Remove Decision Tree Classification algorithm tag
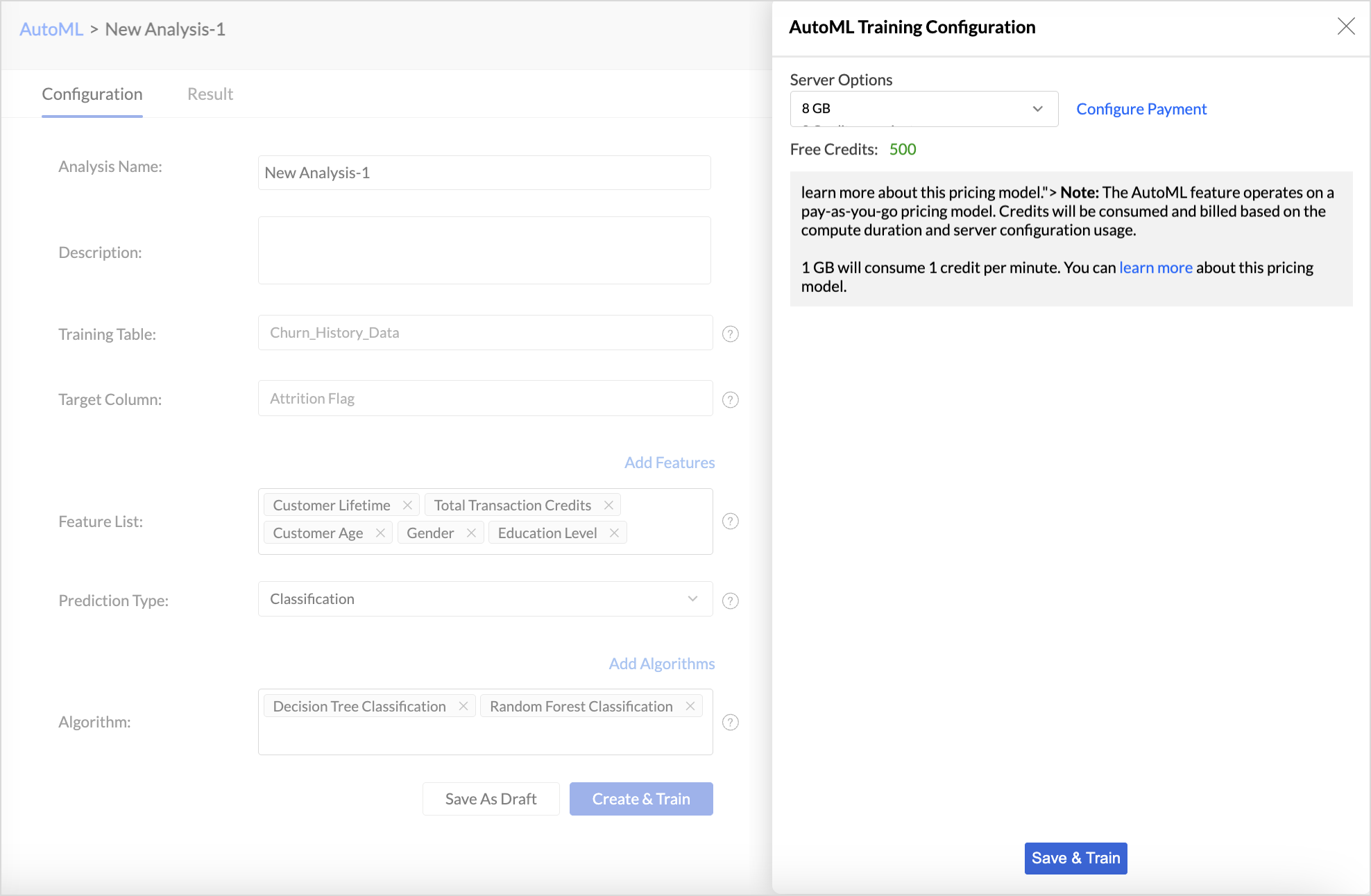The height and width of the screenshot is (896, 1371). pos(463,706)
